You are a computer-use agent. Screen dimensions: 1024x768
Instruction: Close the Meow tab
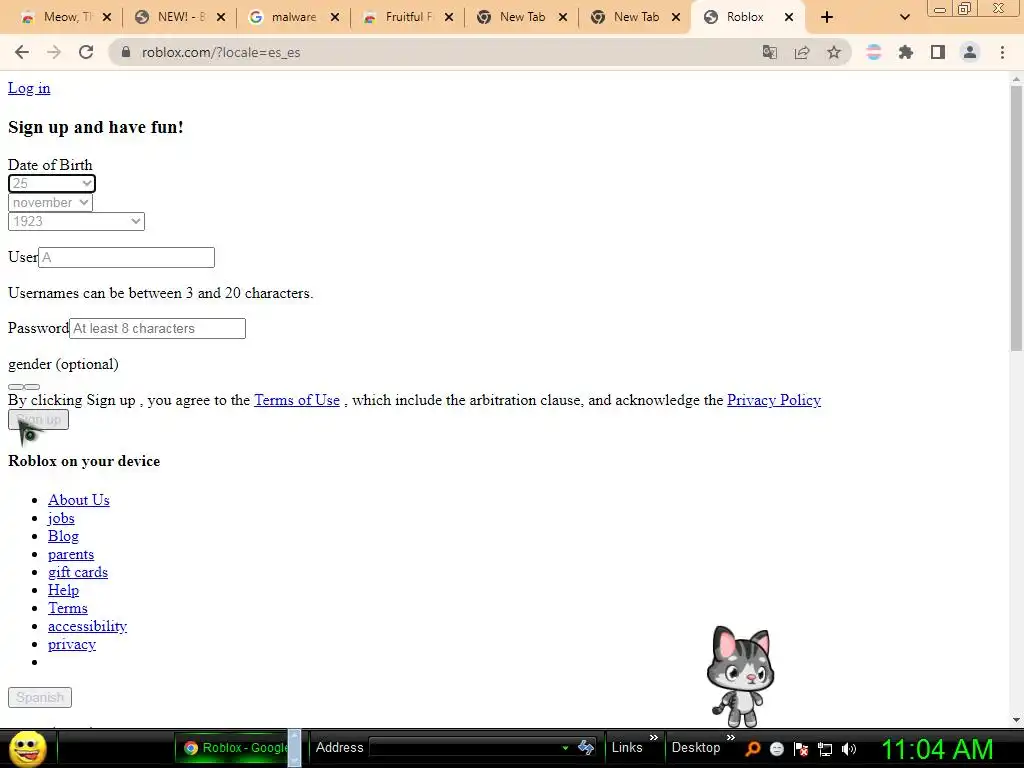(x=107, y=17)
